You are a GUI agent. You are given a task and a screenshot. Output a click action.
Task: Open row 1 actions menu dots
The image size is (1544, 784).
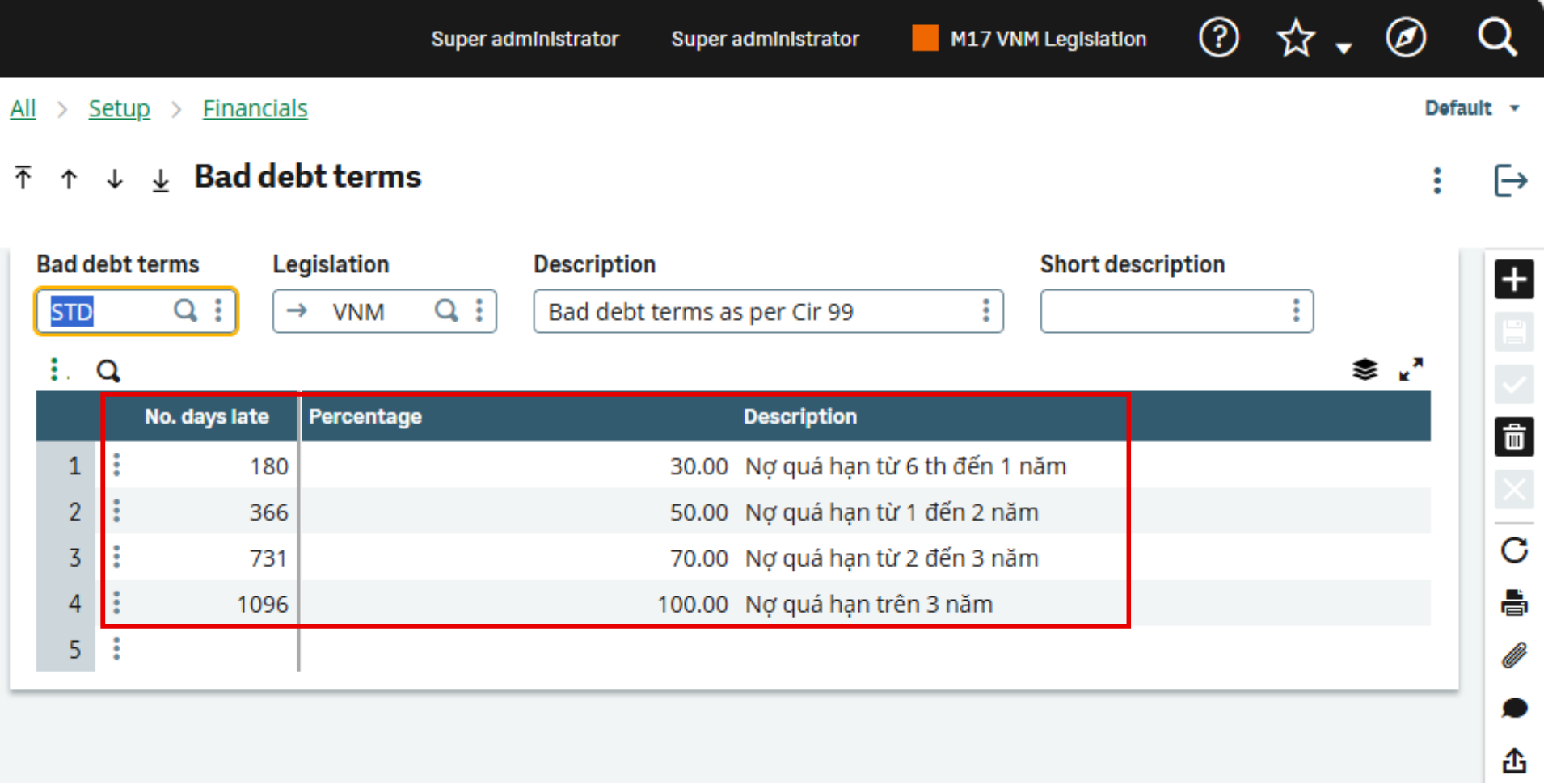pyautogui.click(x=116, y=465)
